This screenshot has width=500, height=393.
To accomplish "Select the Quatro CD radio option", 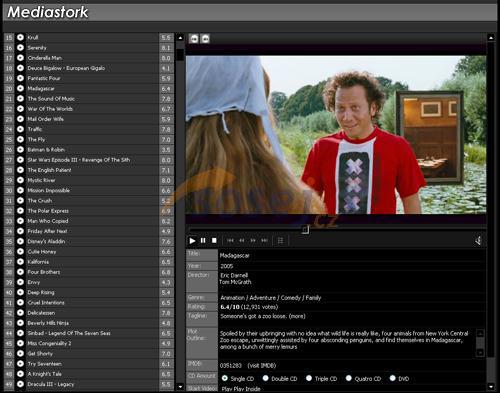I will pos(349,378).
